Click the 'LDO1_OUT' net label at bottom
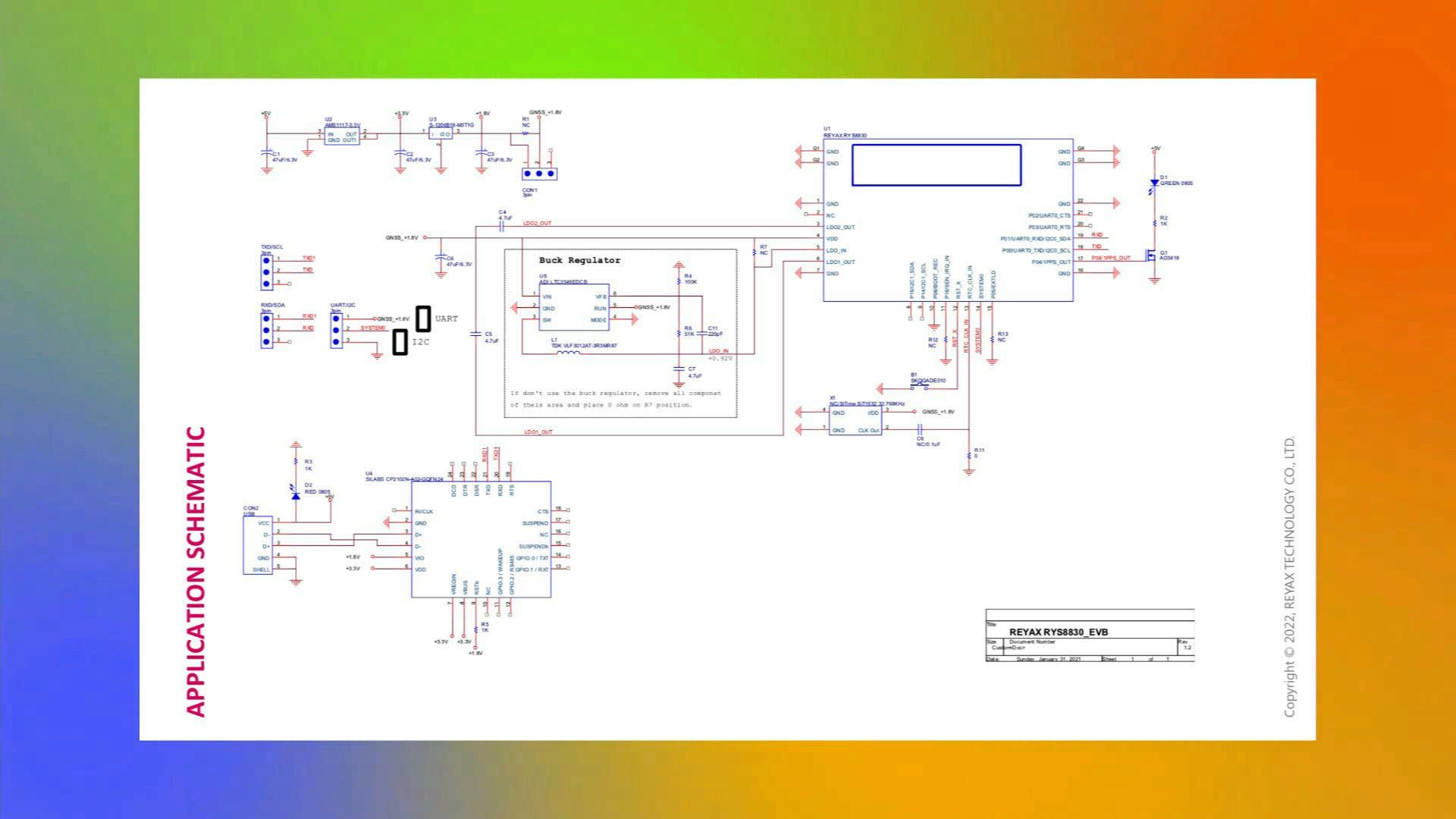 coord(538,432)
